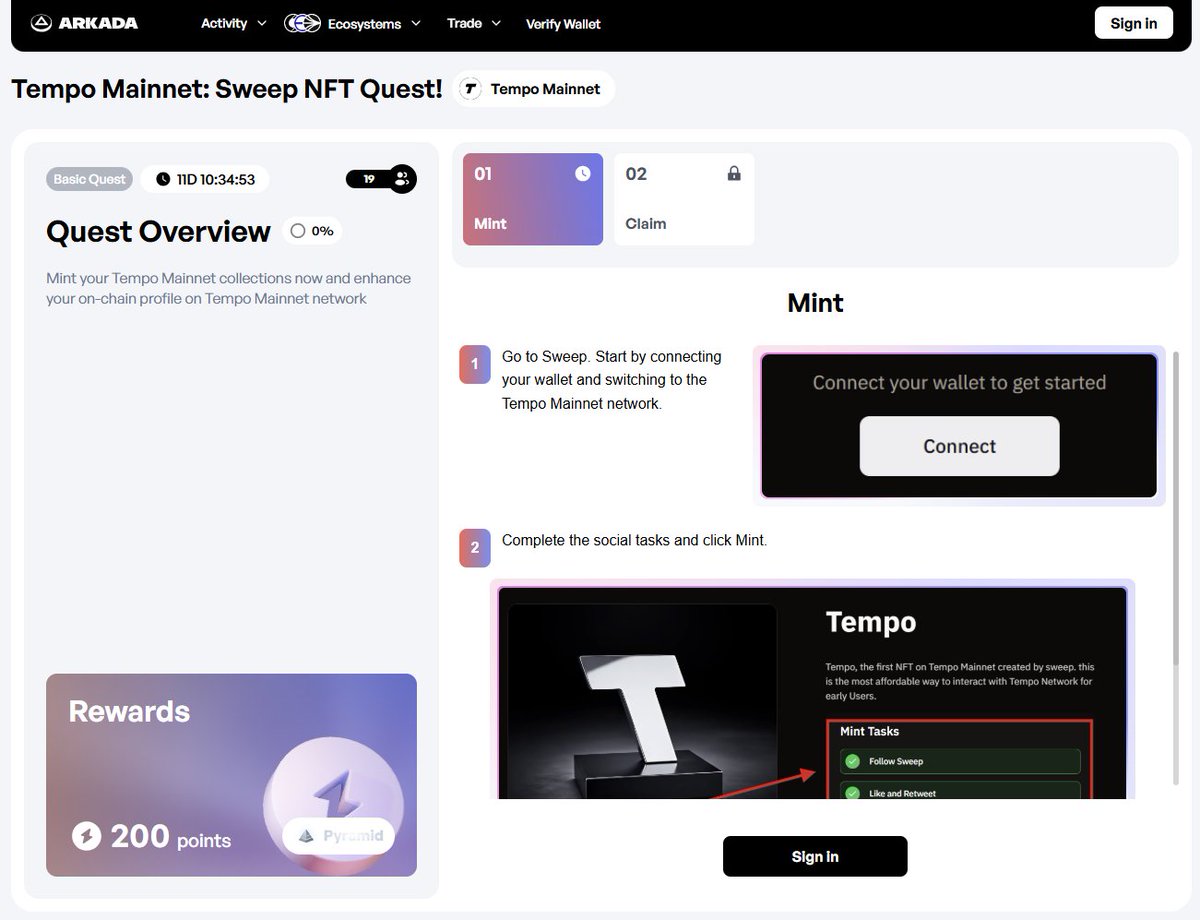
Task: Click the participant count 19
Action: pos(369,179)
